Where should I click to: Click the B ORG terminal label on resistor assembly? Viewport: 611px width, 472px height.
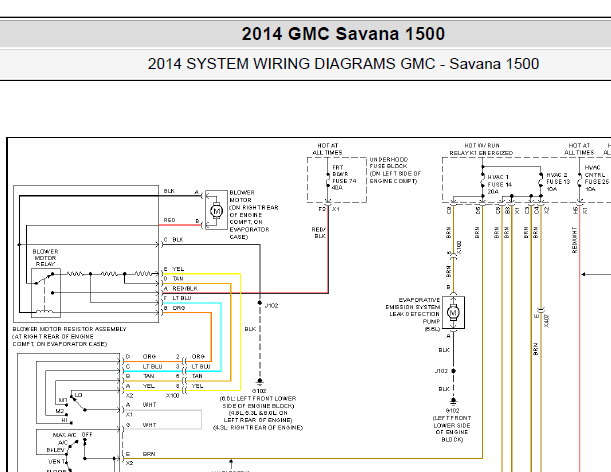coord(174,308)
